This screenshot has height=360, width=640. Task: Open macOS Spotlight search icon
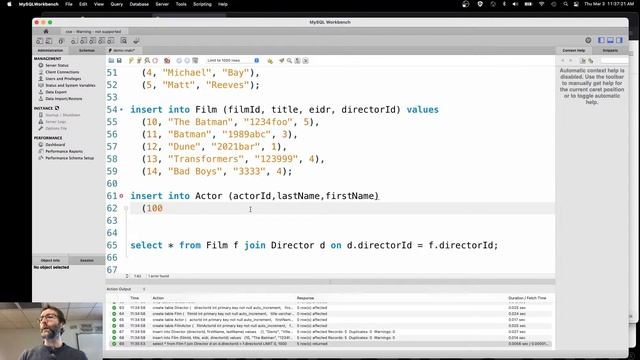[565, 4]
